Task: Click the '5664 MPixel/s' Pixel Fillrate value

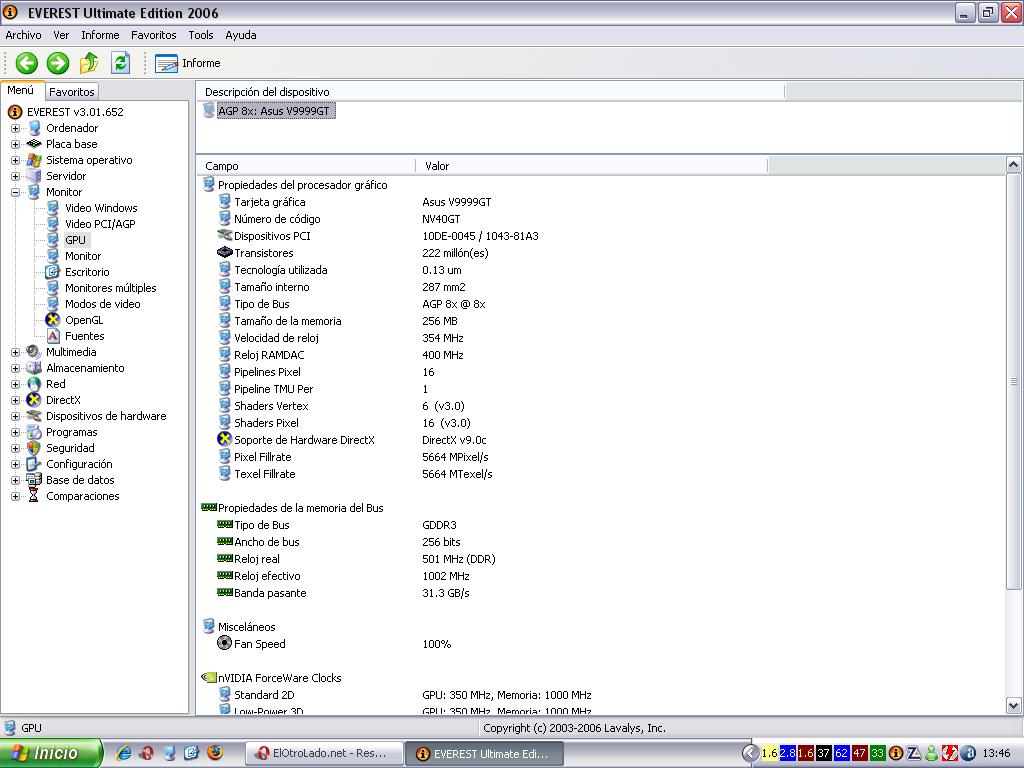Action: 455,457
